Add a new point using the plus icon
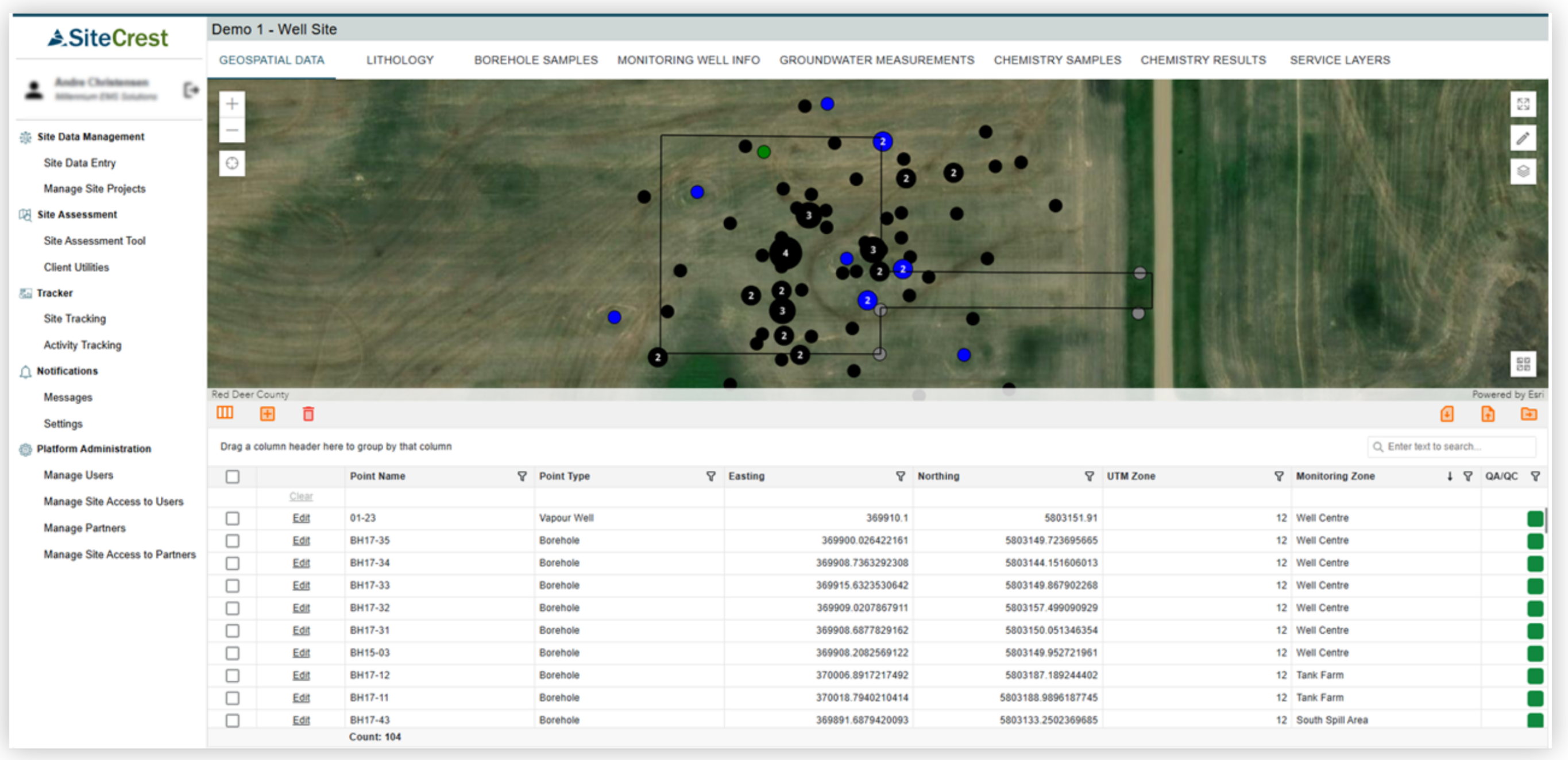The image size is (1568, 760). click(267, 413)
